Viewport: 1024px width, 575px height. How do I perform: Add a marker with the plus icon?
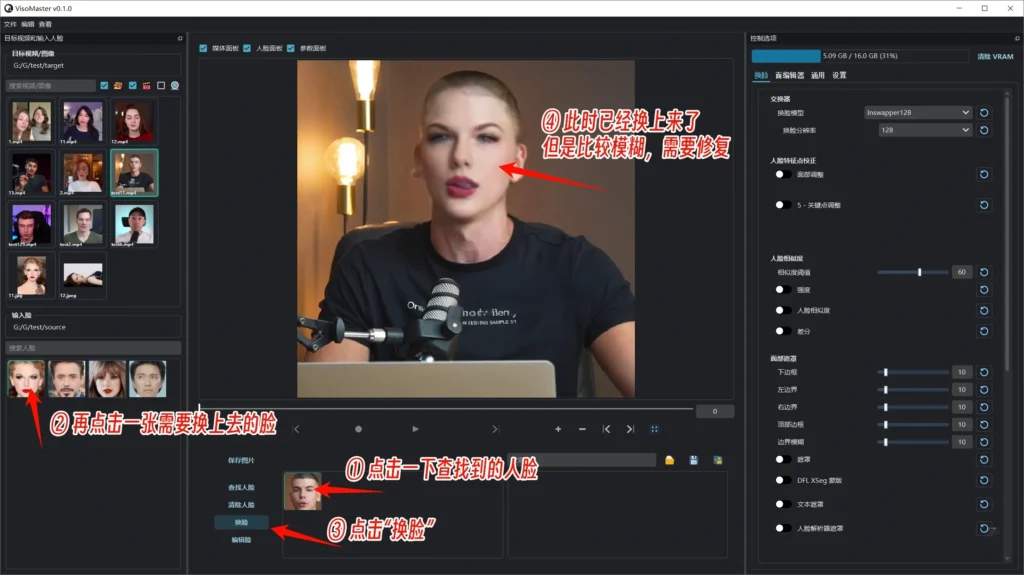point(558,429)
